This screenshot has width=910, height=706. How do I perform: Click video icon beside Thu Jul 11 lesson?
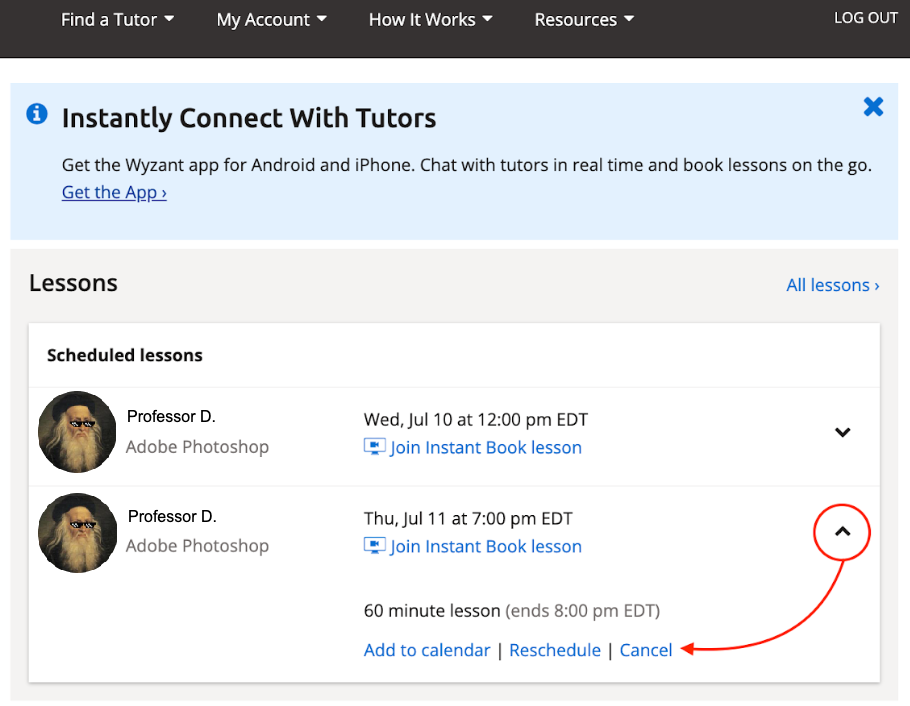(374, 546)
